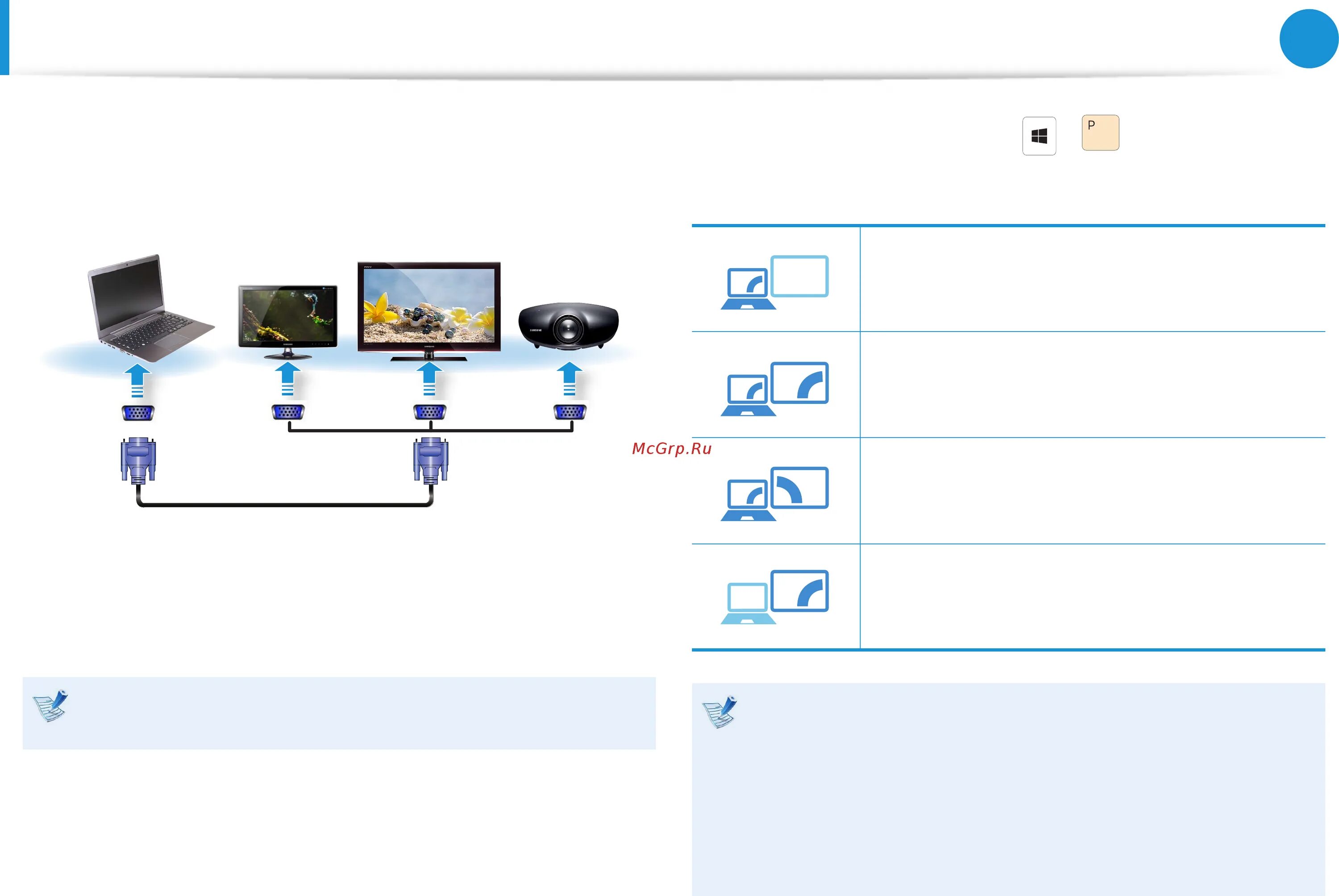Click the VGA port below the projector
Screen dimensions: 1339x896
click(569, 412)
